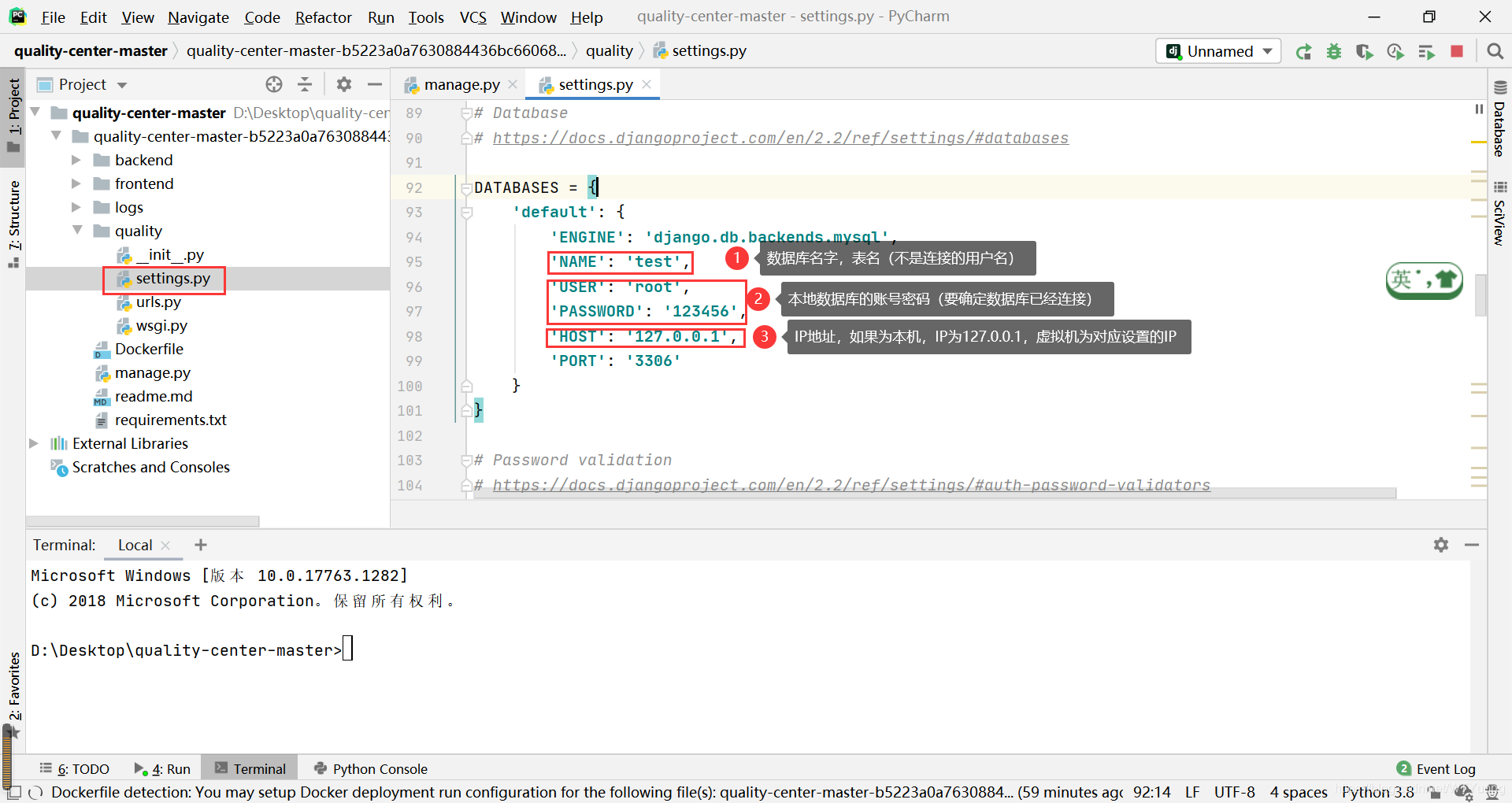
Task: Collapse the quality-center-master-b5223a0a folder
Action: point(57,136)
